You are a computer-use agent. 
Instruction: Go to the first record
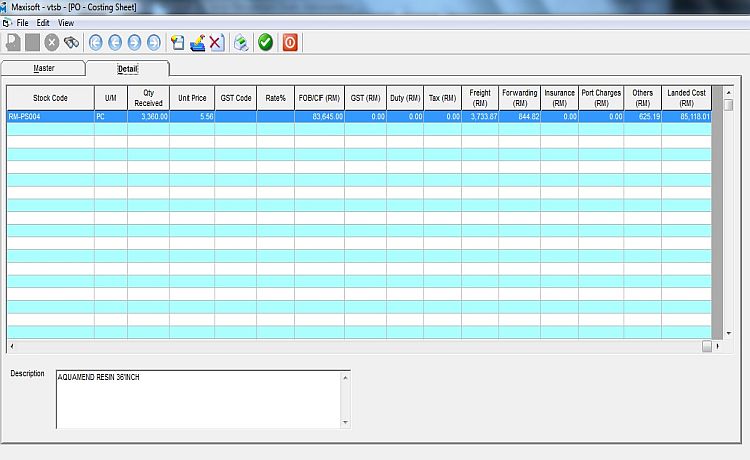pyautogui.click(x=96, y=42)
